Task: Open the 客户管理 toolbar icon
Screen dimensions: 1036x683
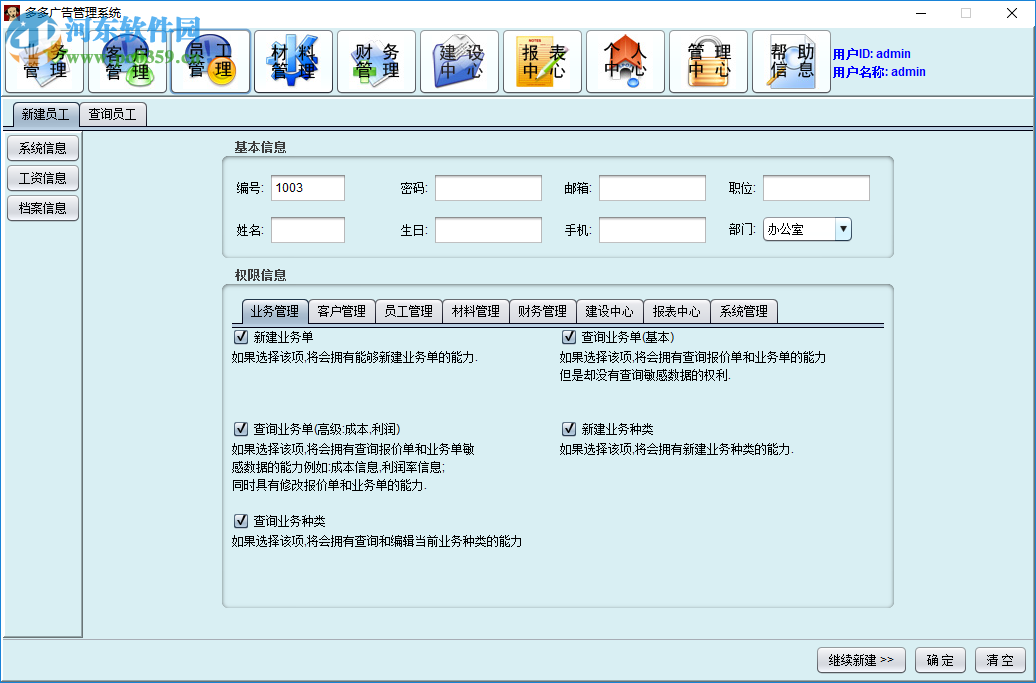Action: click(127, 61)
